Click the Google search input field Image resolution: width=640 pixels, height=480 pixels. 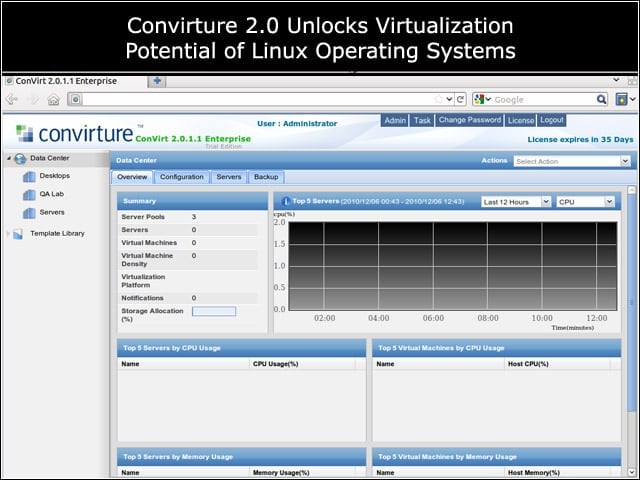[x=544, y=100]
